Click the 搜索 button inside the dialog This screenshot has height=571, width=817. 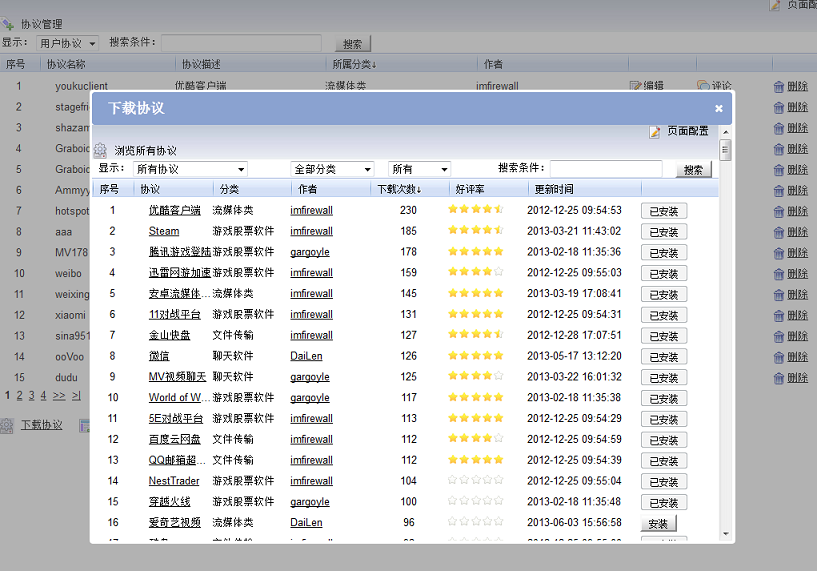(694, 170)
